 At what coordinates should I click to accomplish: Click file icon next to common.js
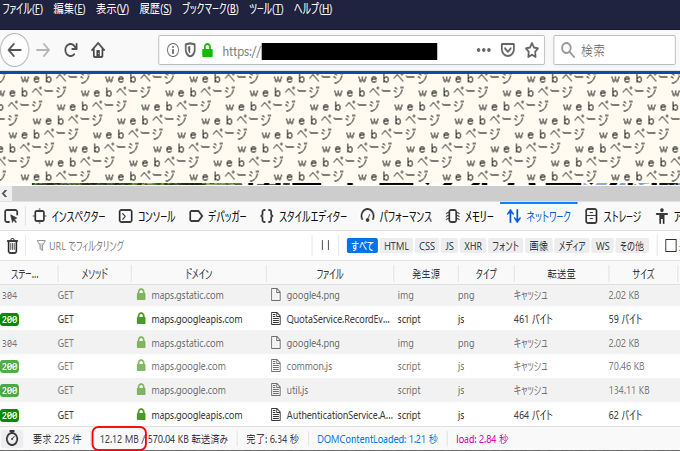tap(276, 366)
